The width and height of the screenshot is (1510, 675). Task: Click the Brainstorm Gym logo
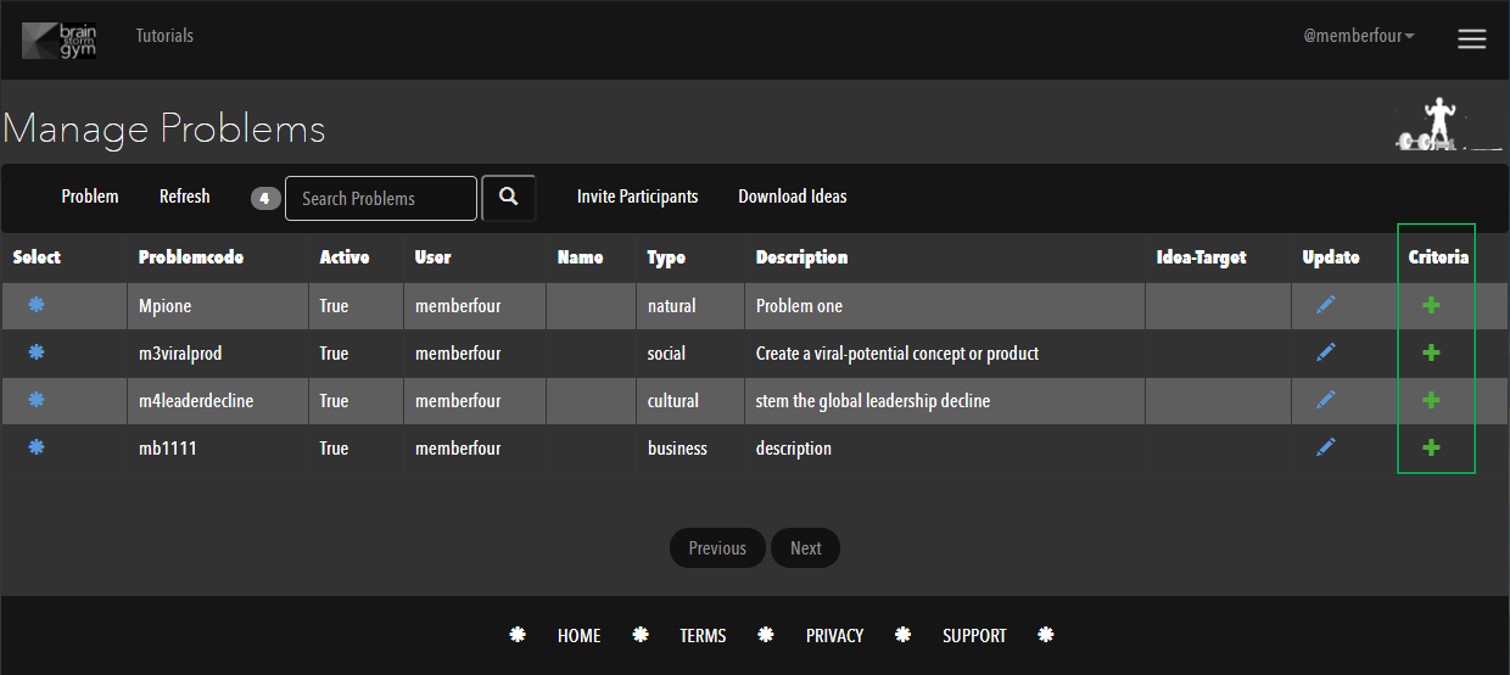pyautogui.click(x=59, y=40)
